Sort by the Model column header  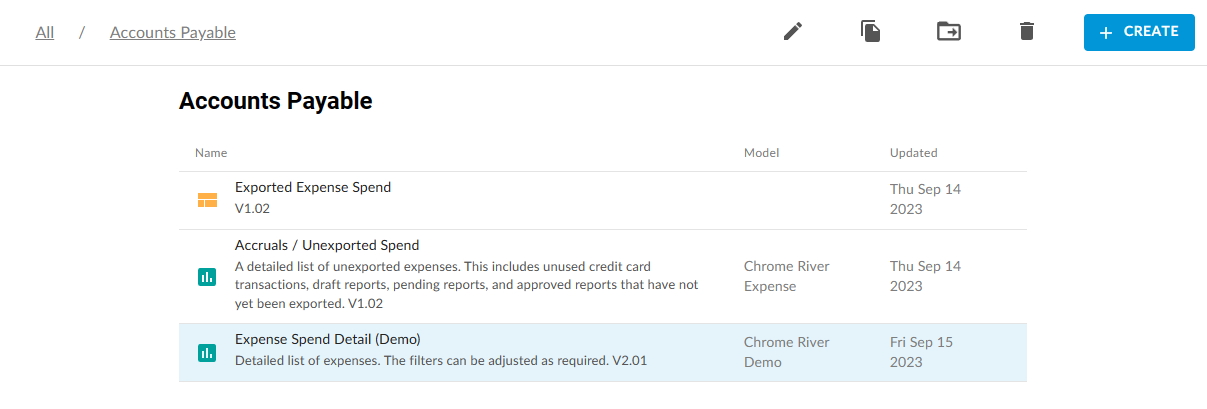tap(761, 153)
